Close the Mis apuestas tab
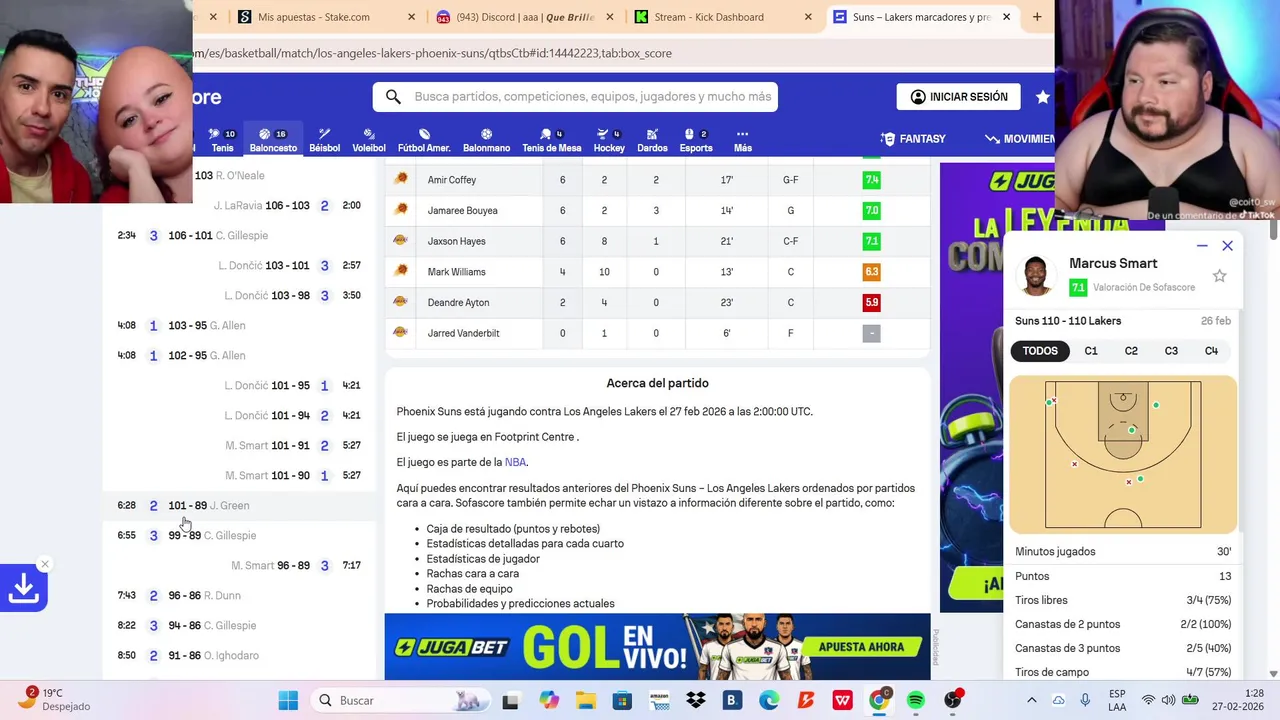Screen dimensions: 1280x720 pyautogui.click(x=412, y=17)
